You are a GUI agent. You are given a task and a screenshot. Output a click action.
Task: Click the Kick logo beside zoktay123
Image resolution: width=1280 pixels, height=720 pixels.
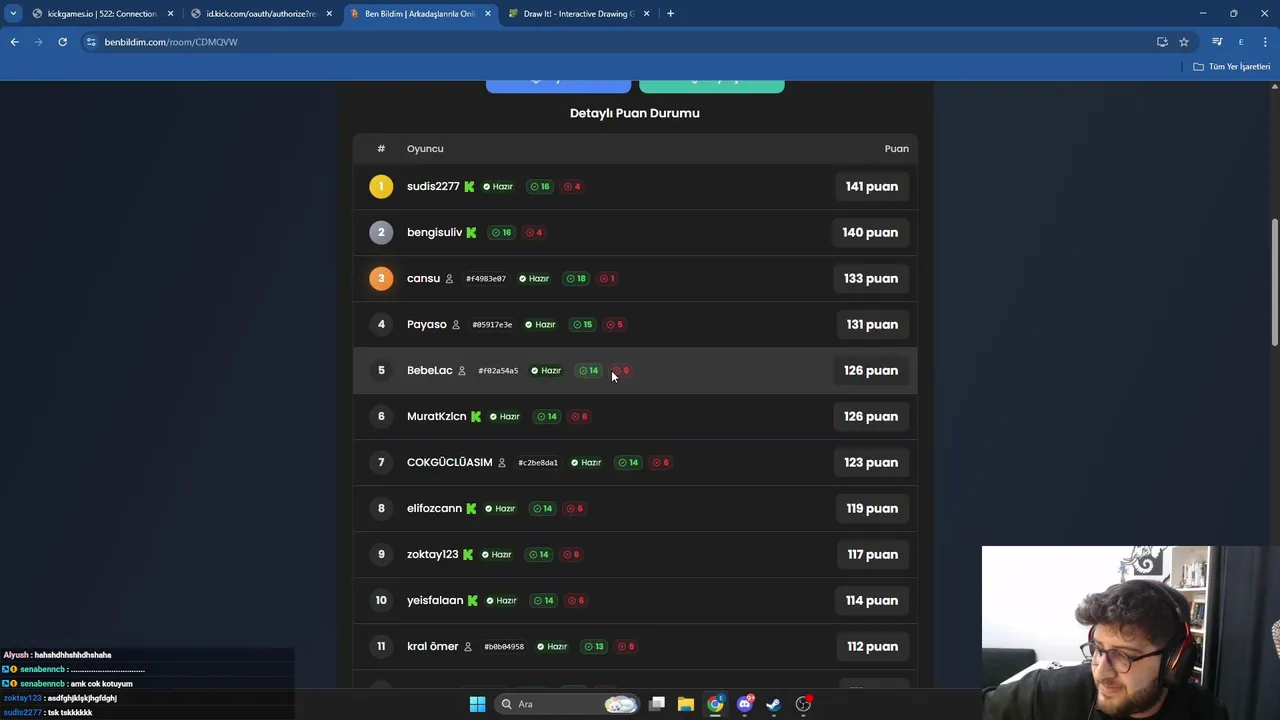point(467,554)
